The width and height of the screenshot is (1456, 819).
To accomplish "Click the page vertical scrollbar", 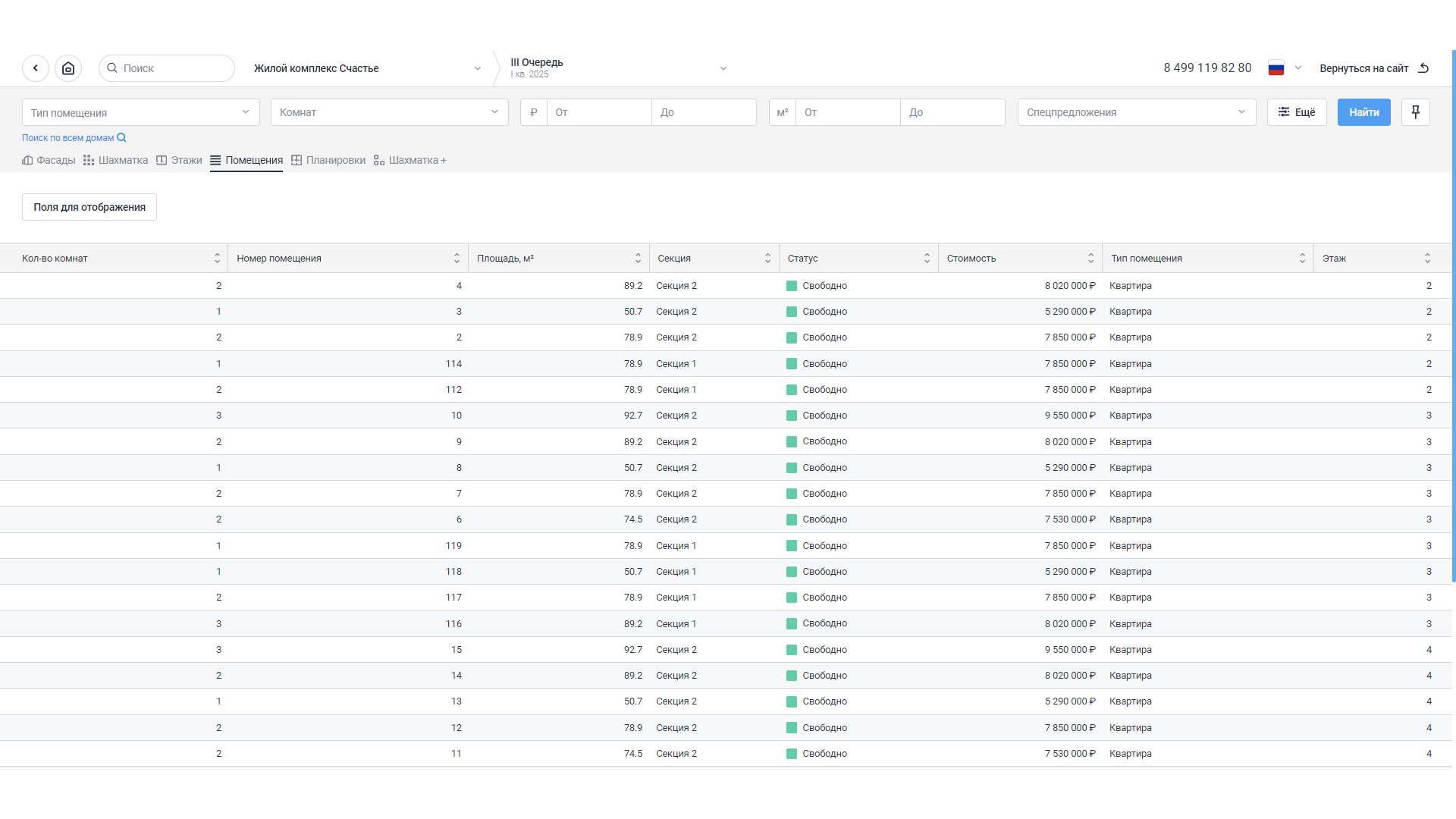I will (1453, 316).
